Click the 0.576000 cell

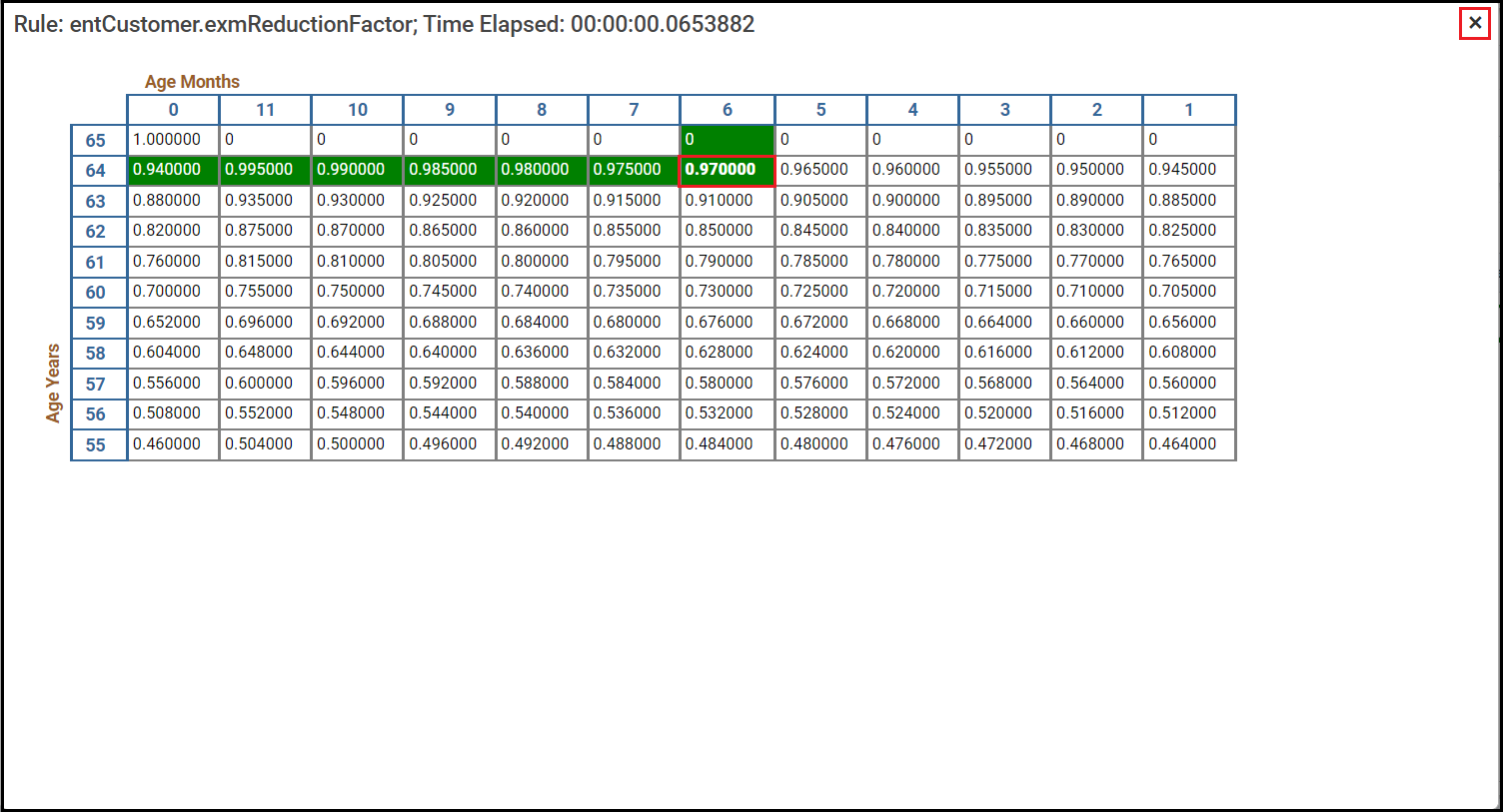[x=820, y=384]
